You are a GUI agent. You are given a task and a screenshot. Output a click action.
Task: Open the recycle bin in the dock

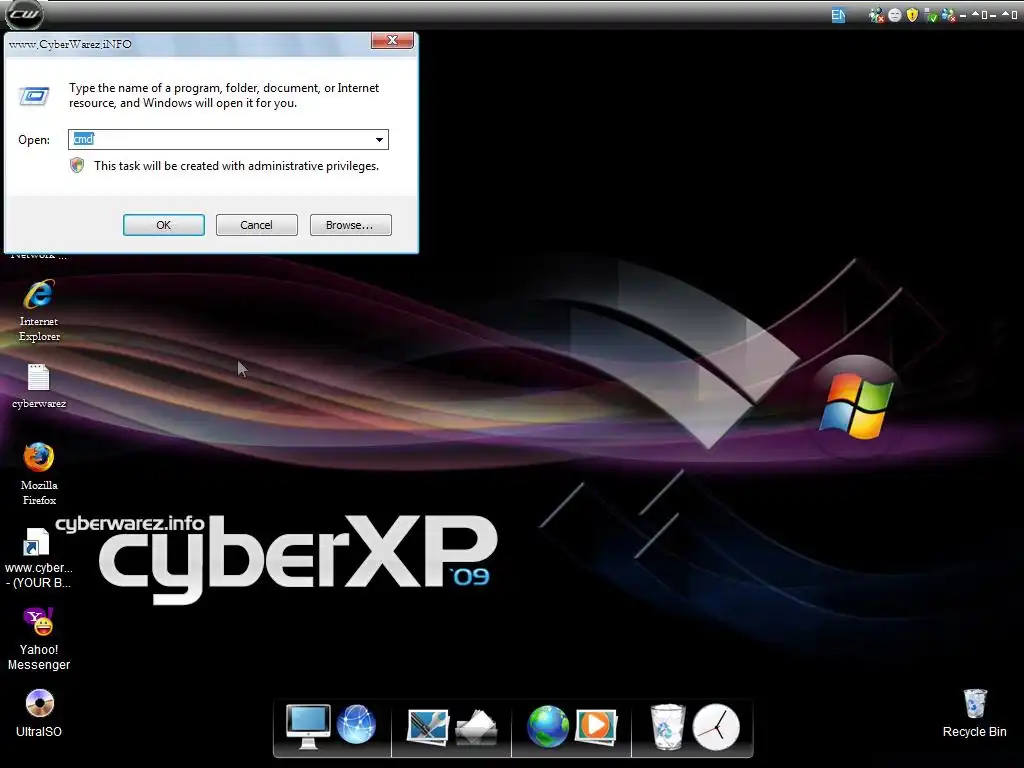click(667, 726)
